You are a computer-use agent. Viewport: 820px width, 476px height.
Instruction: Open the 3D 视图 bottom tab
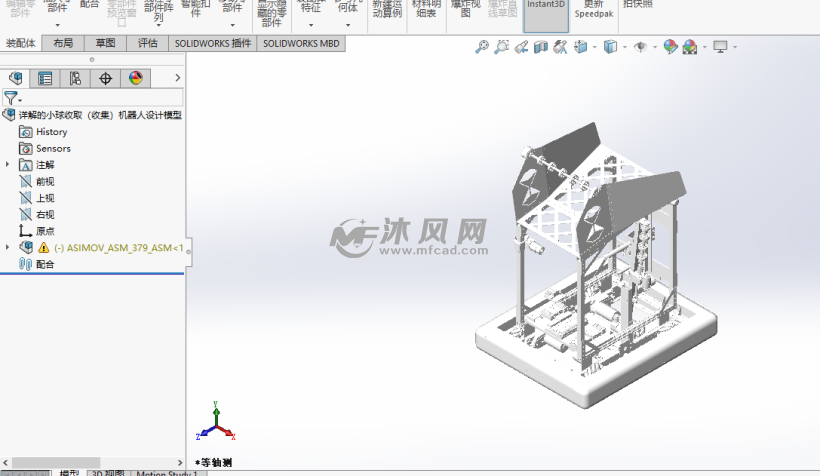click(108, 473)
